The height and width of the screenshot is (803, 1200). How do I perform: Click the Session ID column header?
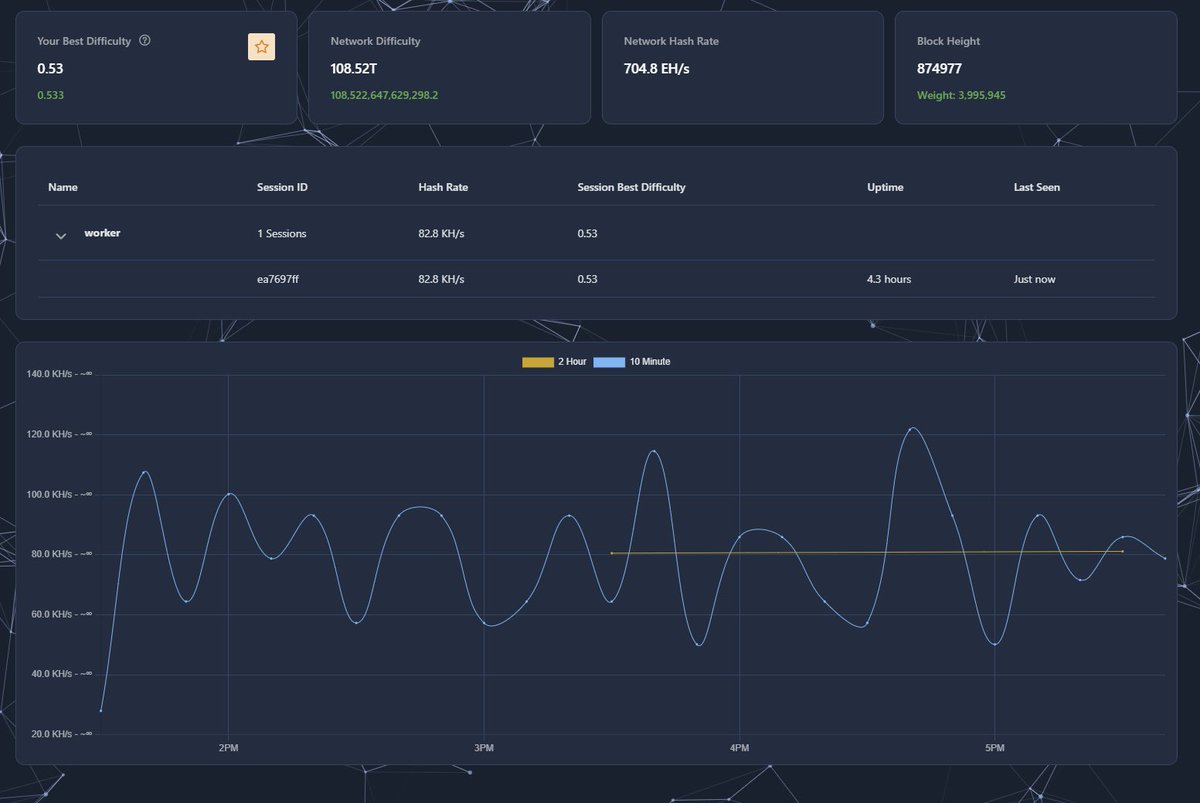[x=282, y=187]
